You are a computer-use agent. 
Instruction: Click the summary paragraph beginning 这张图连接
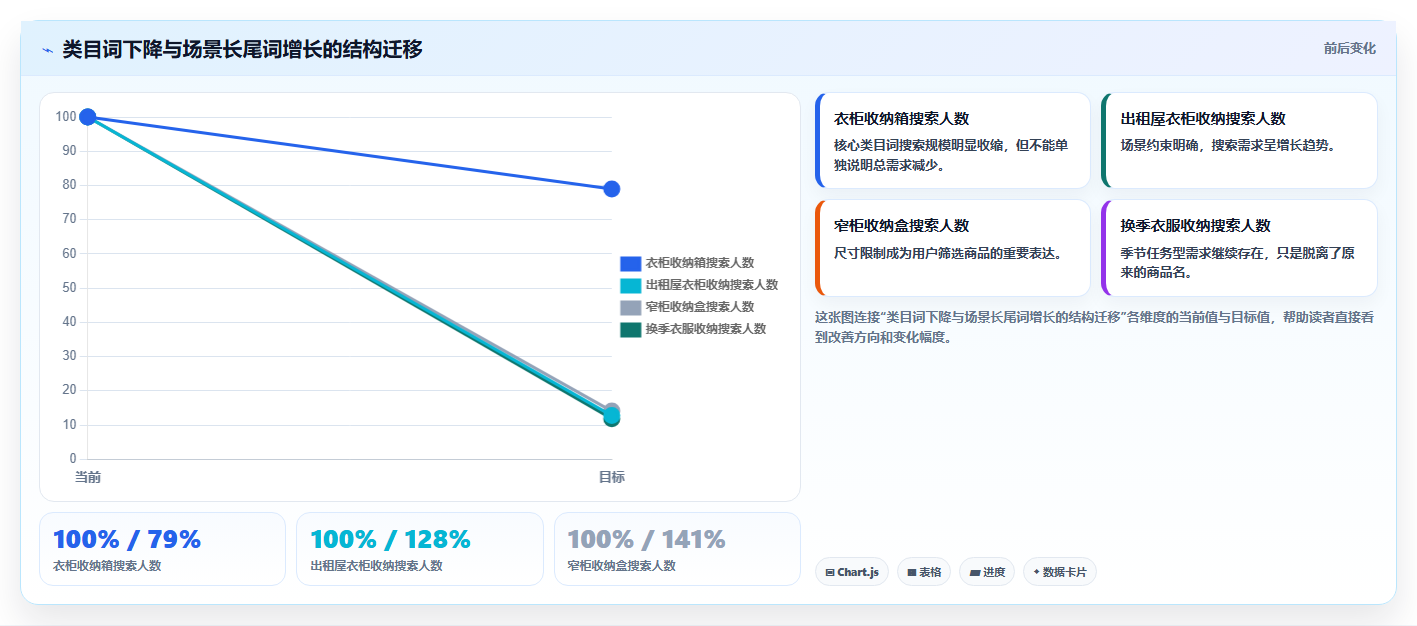coord(1094,327)
